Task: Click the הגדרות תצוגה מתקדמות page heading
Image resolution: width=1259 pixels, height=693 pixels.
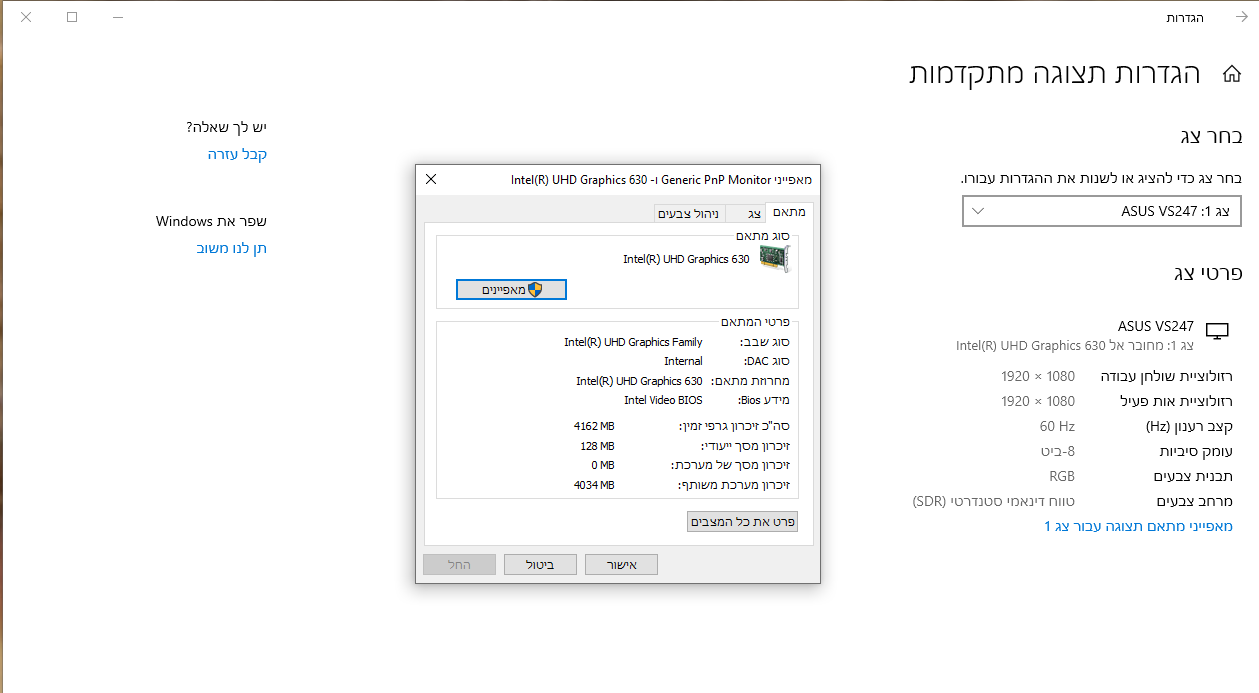Action: point(1054,73)
